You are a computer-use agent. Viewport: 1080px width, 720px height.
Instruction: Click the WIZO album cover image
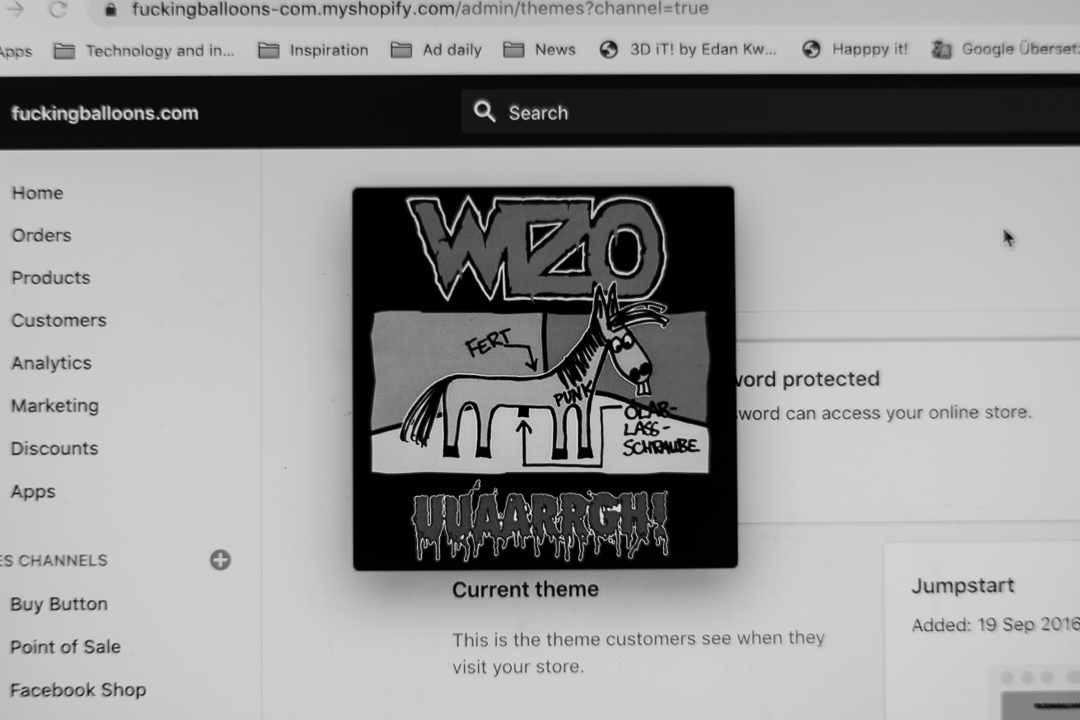[544, 378]
